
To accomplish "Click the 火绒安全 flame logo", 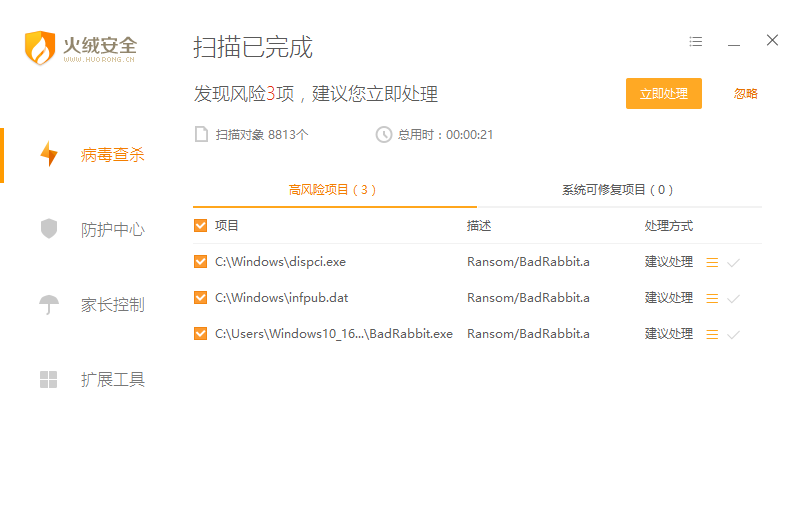I will click(x=40, y=47).
